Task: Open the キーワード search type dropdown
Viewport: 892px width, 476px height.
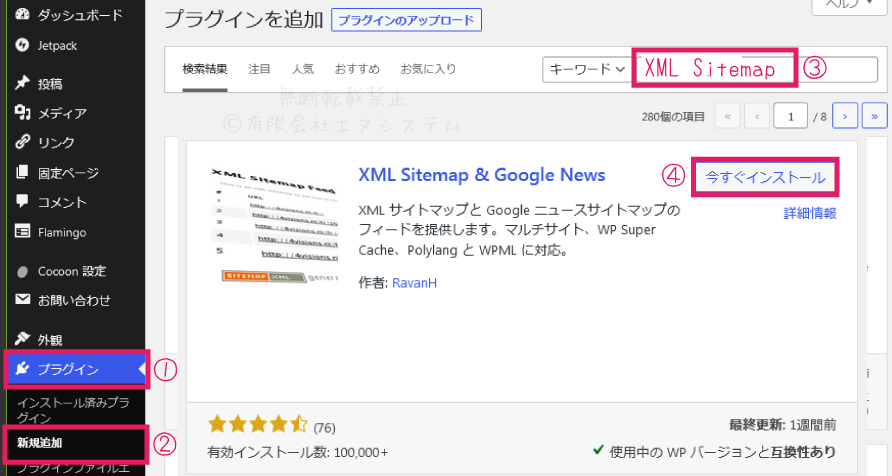Action: click(x=587, y=69)
